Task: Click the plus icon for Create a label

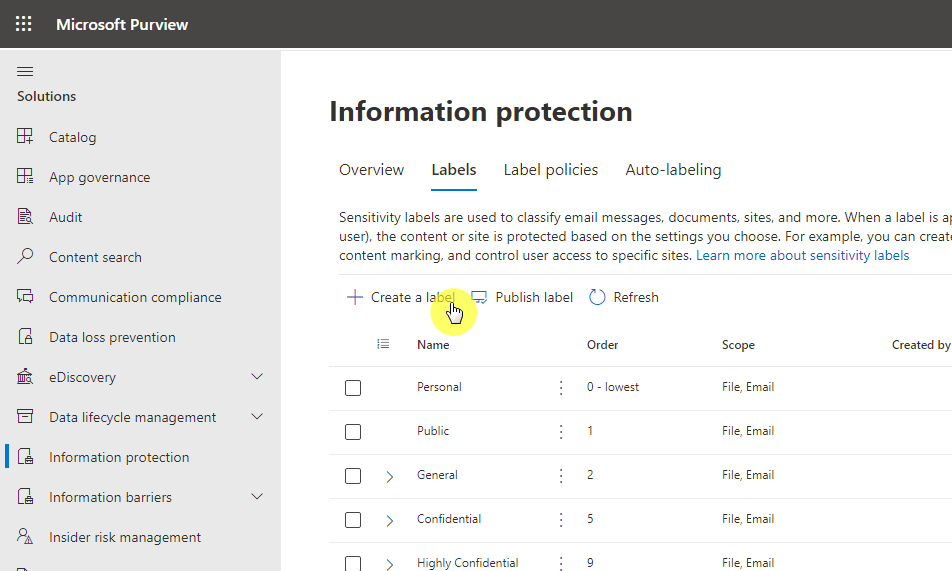Action: (x=355, y=297)
